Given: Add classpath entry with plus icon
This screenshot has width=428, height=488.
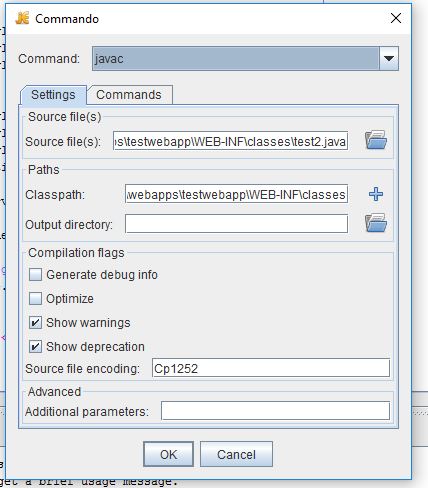Looking at the screenshot, I should coord(376,194).
